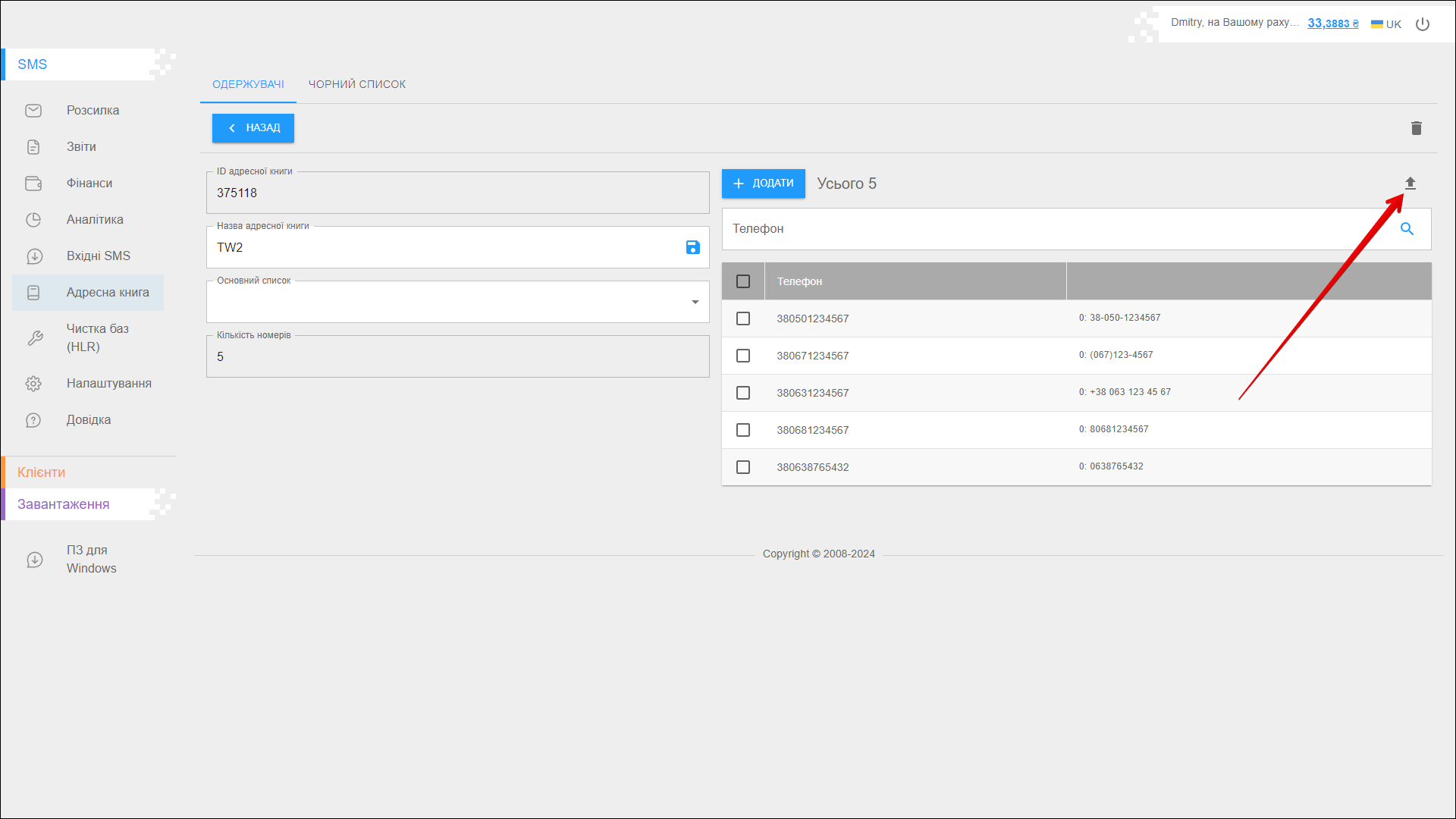Select the Одержувачі tab
The height and width of the screenshot is (819, 1456).
pyautogui.click(x=248, y=84)
